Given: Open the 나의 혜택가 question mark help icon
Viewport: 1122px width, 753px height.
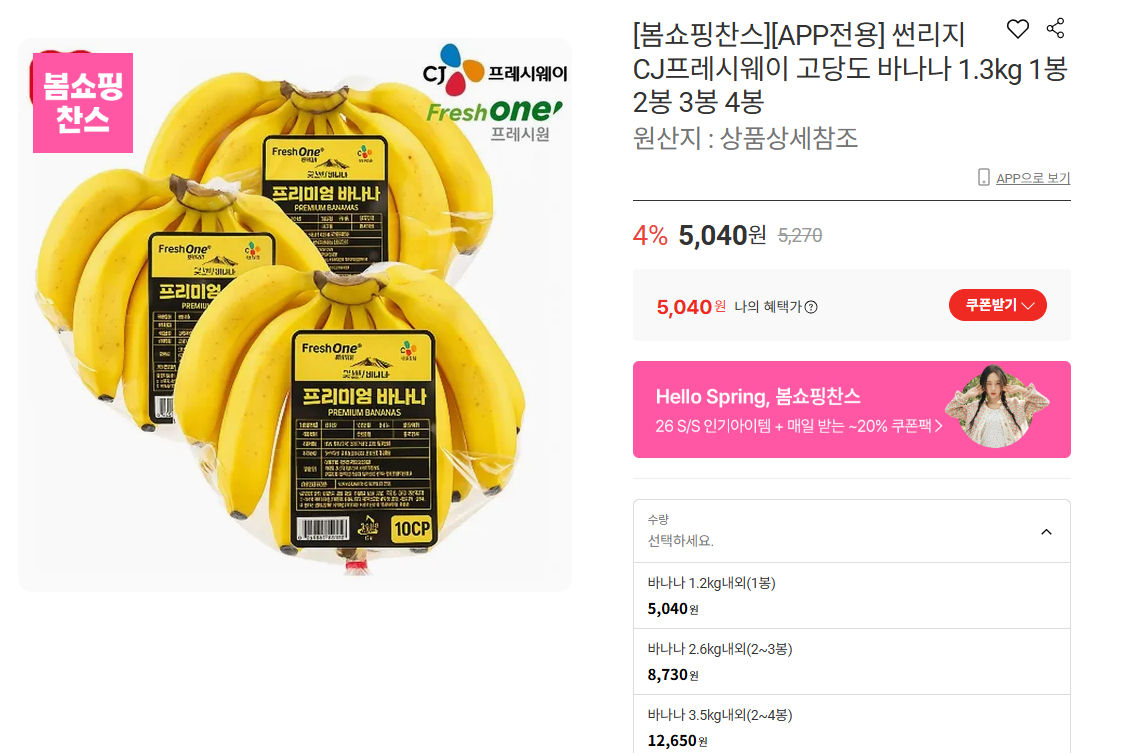Looking at the screenshot, I should click(811, 307).
